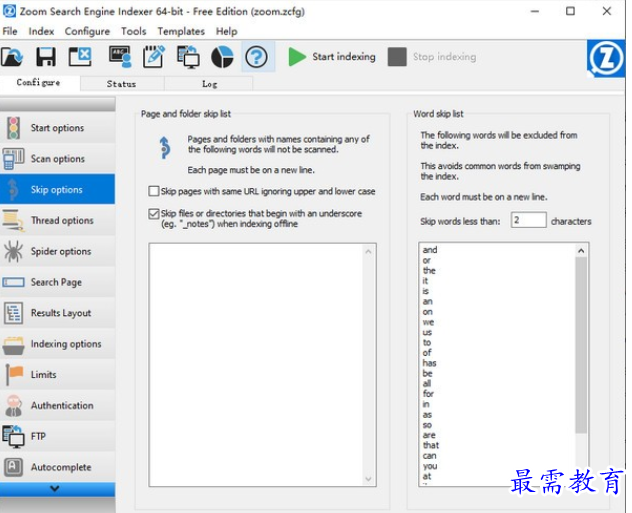The image size is (632, 513).
Task: Select the word 'you' in skip list
Action: point(430,466)
